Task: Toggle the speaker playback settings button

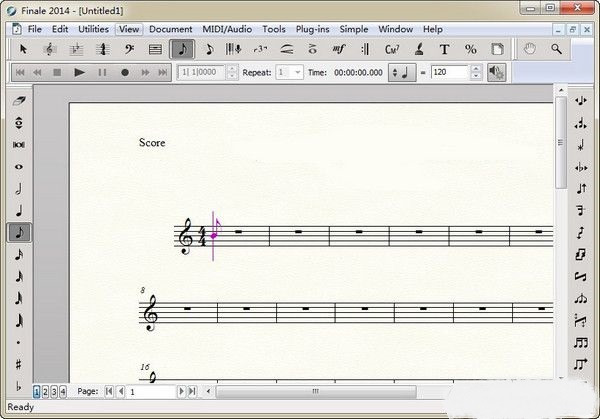Action: pyautogui.click(x=497, y=72)
